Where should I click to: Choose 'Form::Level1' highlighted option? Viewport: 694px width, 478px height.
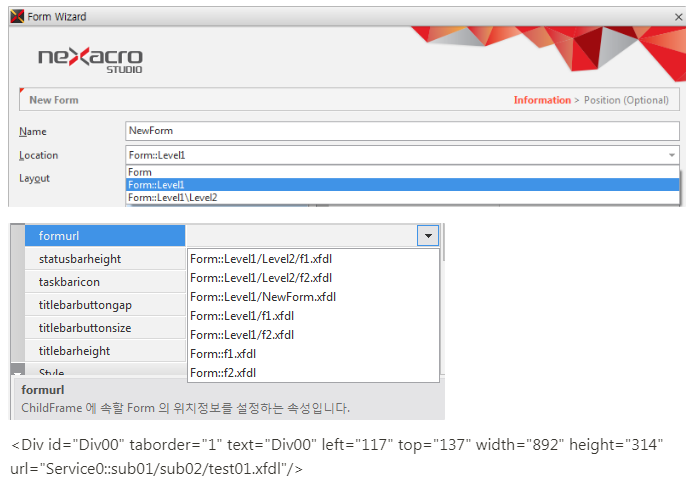[157, 185]
